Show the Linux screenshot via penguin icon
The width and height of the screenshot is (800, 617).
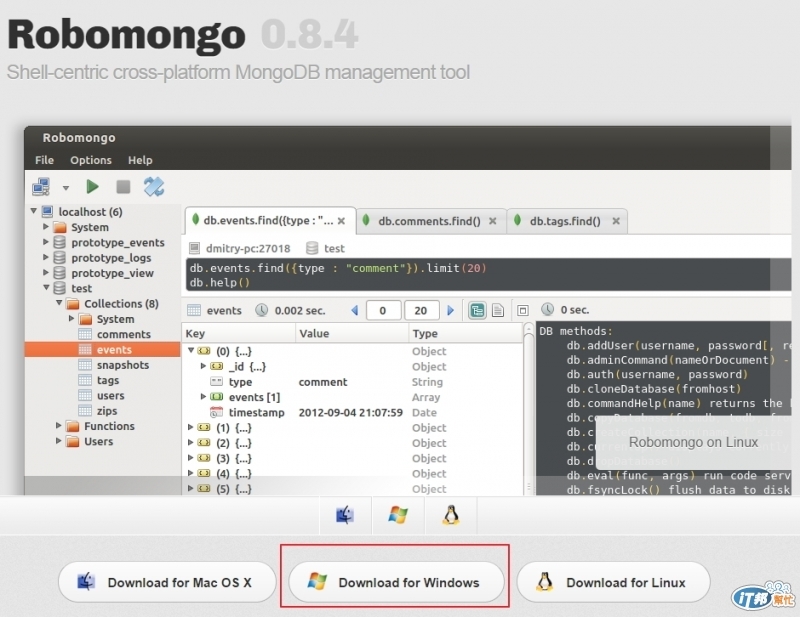click(451, 515)
